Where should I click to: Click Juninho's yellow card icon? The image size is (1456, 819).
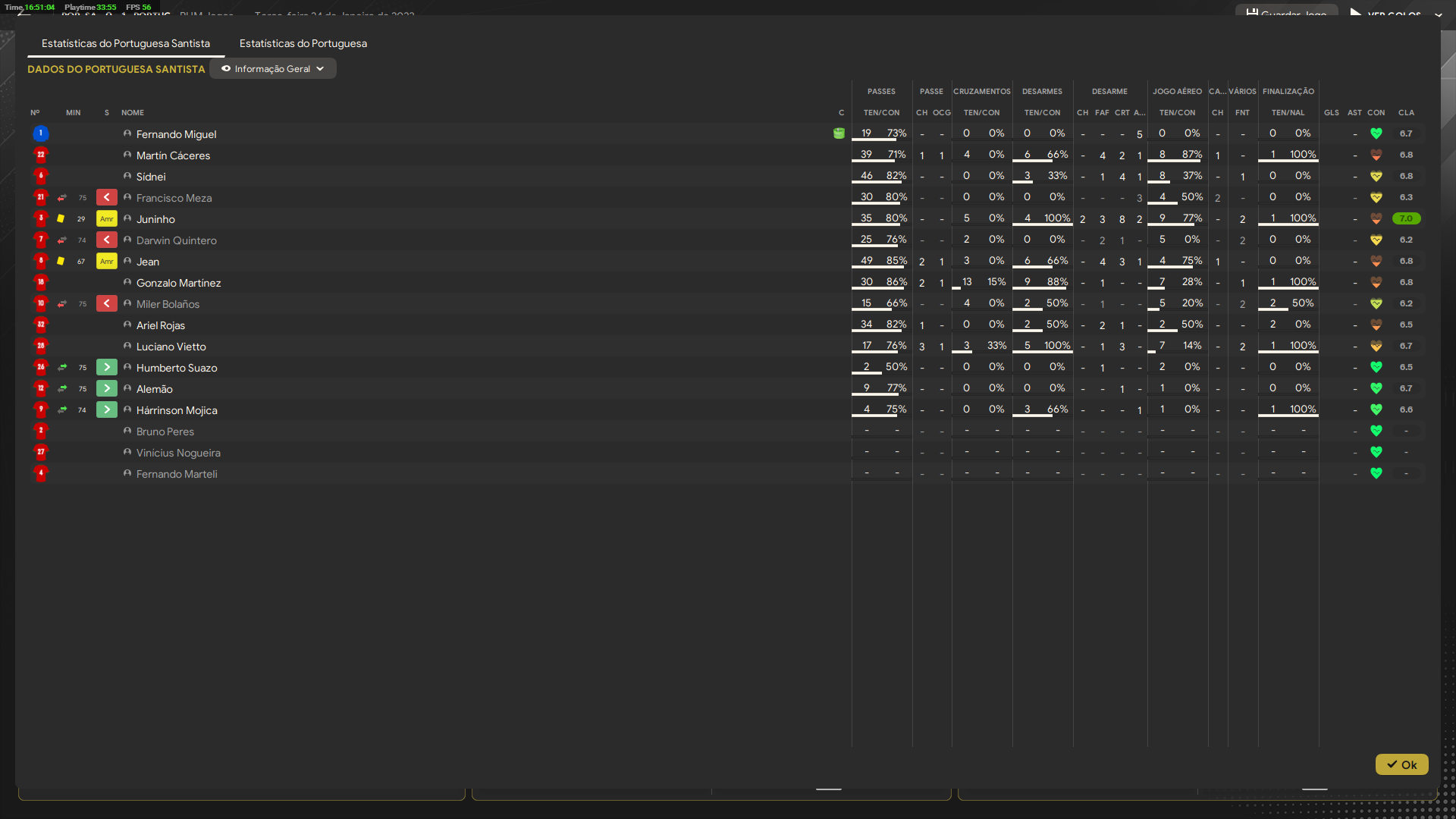tap(61, 218)
